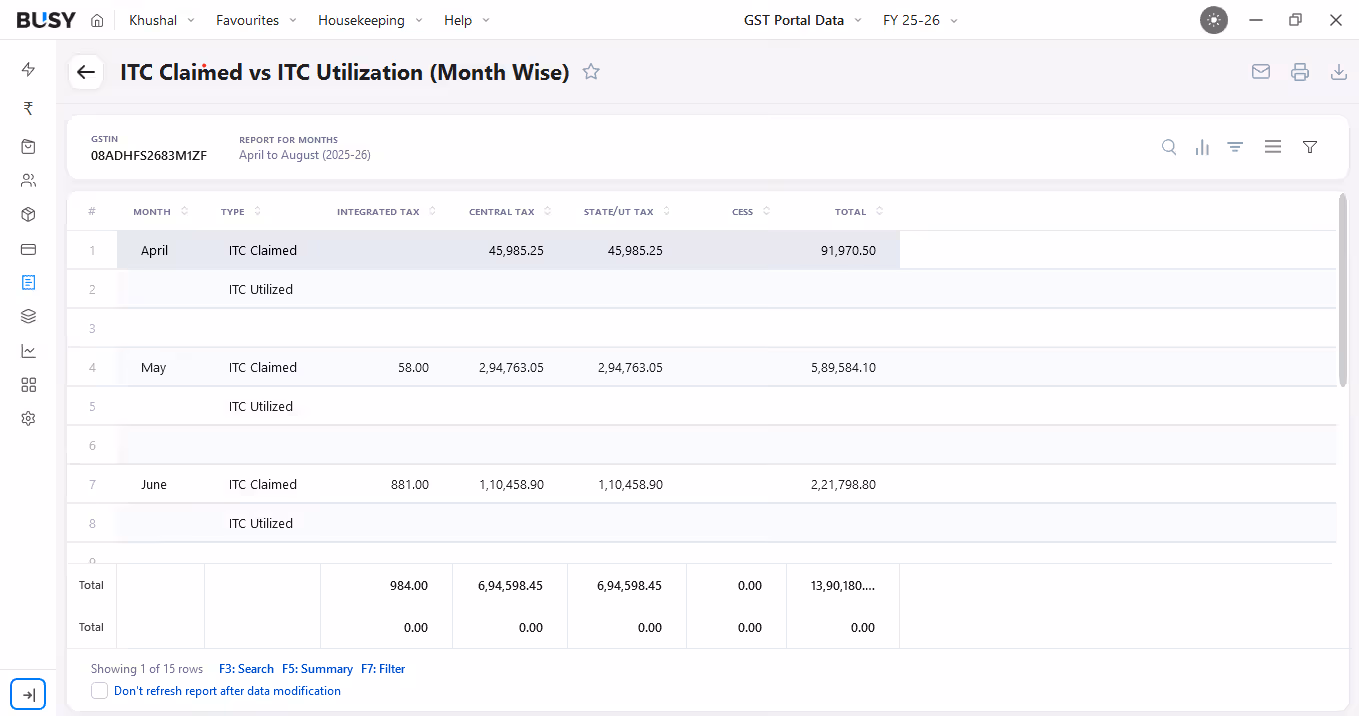
Task: Click the vertical scrollbar thumb
Action: [x=1343, y=290]
